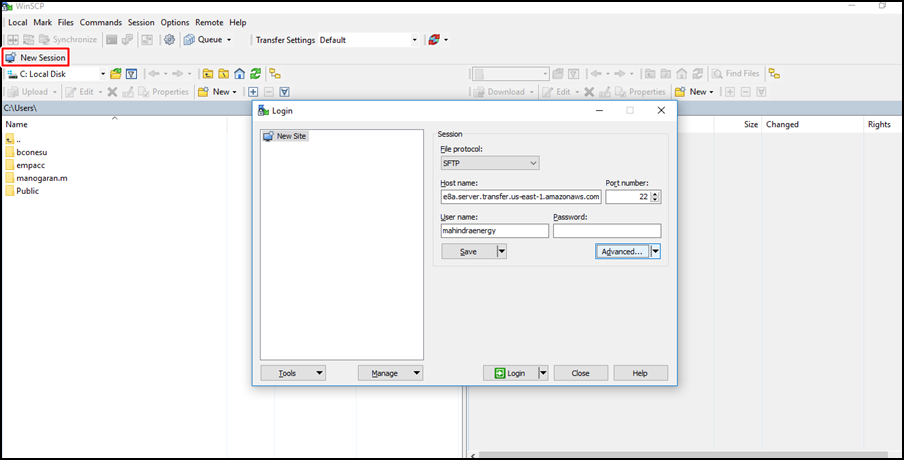The width and height of the screenshot is (904, 460).
Task: Click the open terminal console icon
Action: pyautogui.click(x=112, y=40)
